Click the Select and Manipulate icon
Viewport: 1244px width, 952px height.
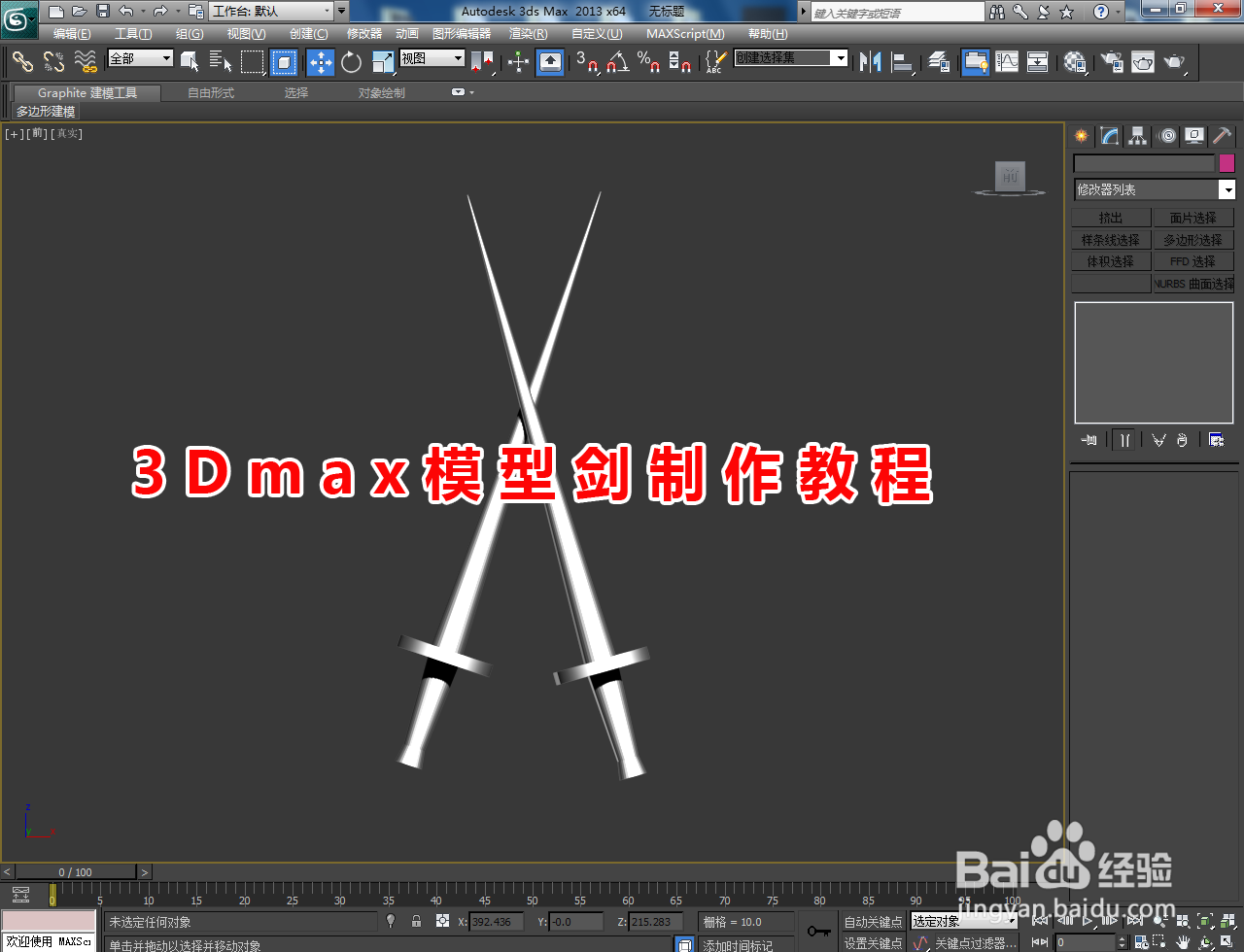click(519, 62)
